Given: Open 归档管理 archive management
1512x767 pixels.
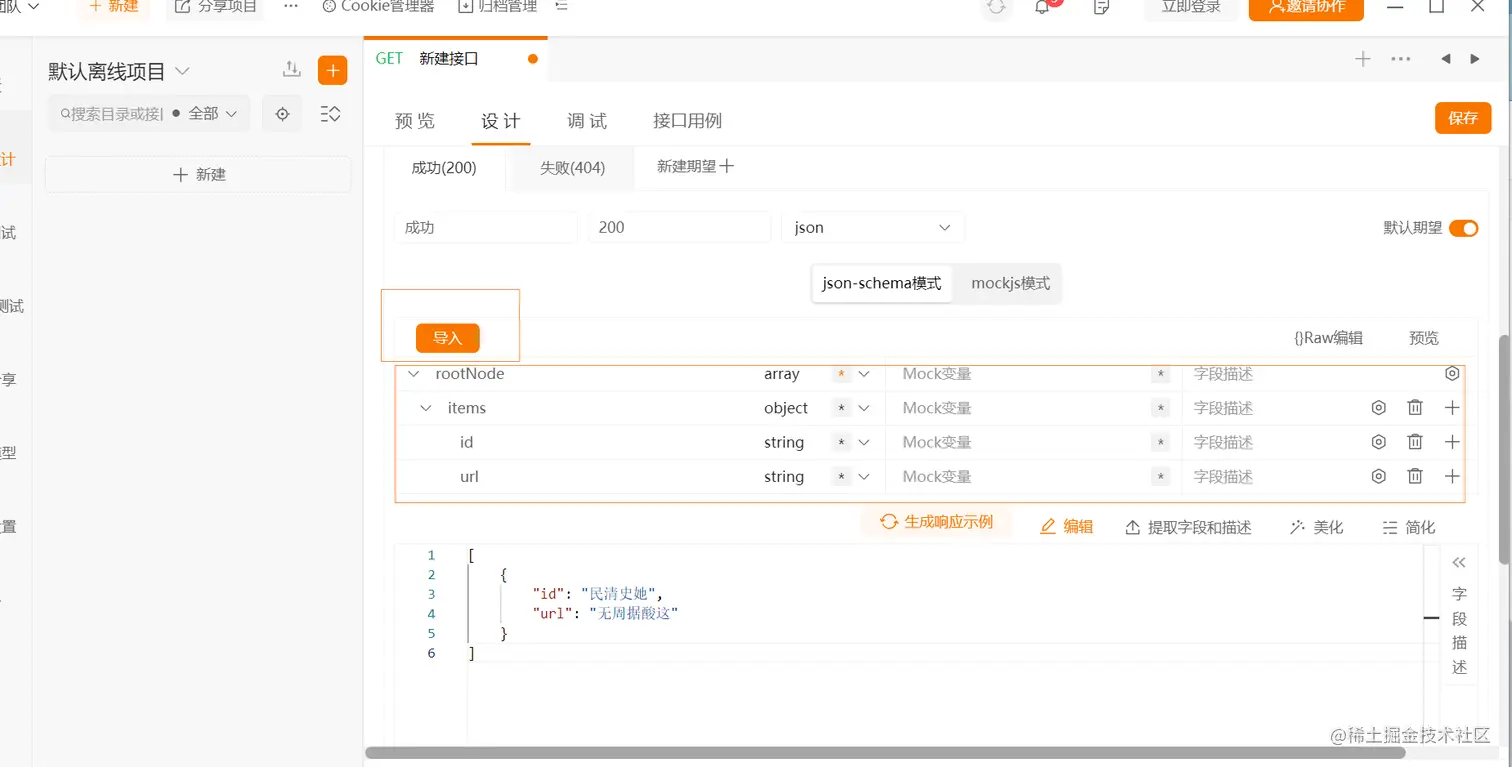Looking at the screenshot, I should 497,6.
